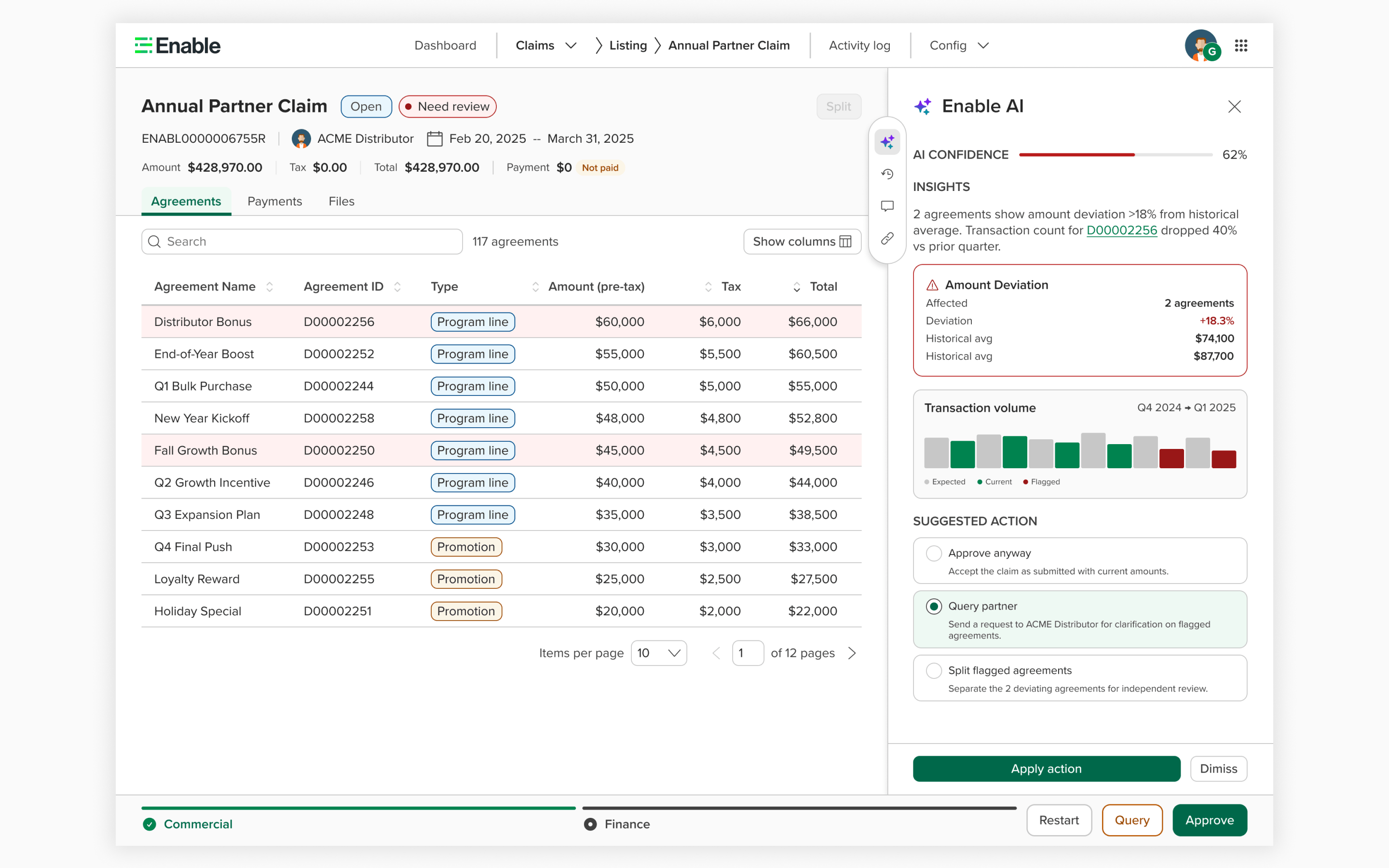This screenshot has height=868, width=1389.
Task: Switch to the Files tab
Action: (x=341, y=202)
